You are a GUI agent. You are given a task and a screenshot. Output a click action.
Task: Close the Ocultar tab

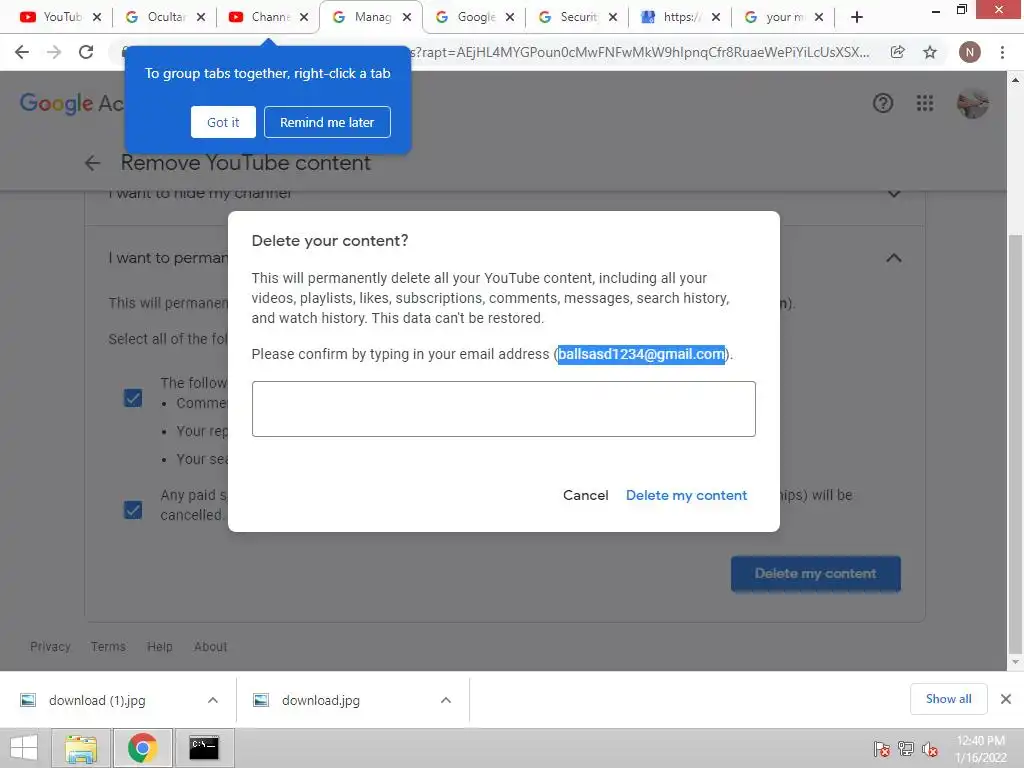(x=200, y=18)
